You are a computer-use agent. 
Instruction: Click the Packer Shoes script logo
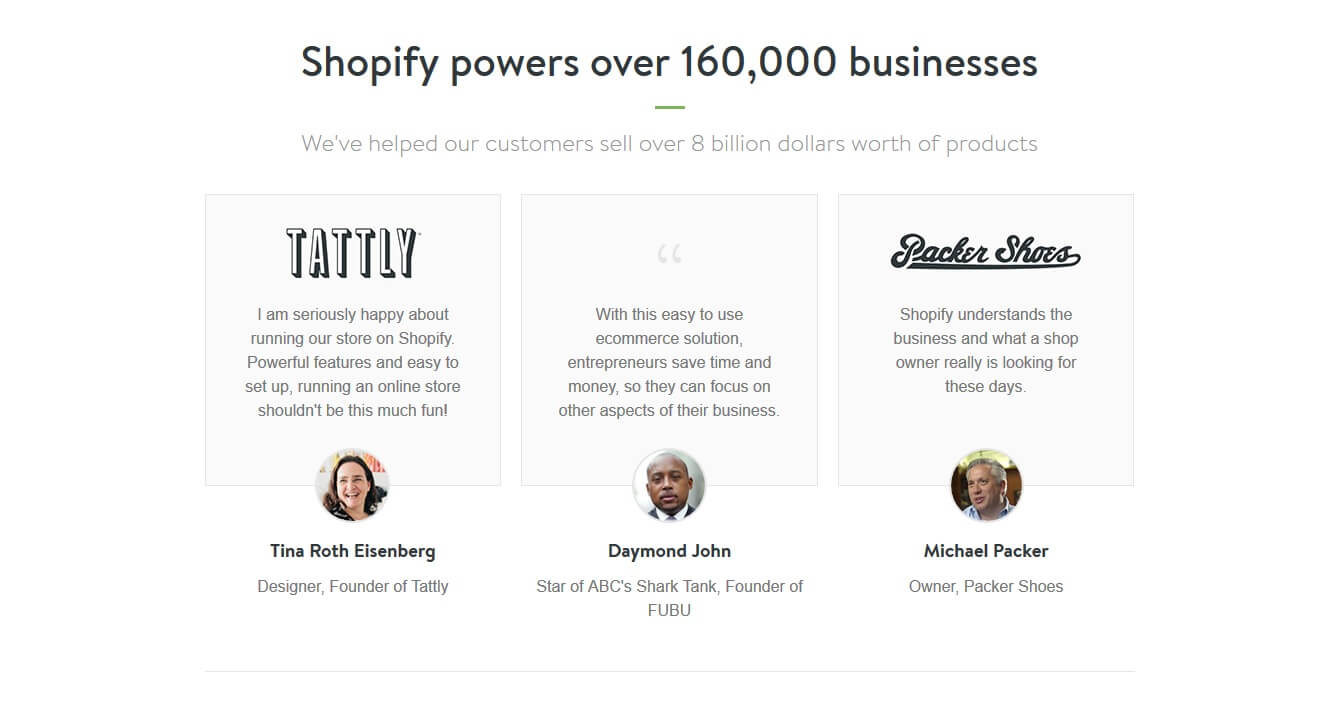click(985, 252)
